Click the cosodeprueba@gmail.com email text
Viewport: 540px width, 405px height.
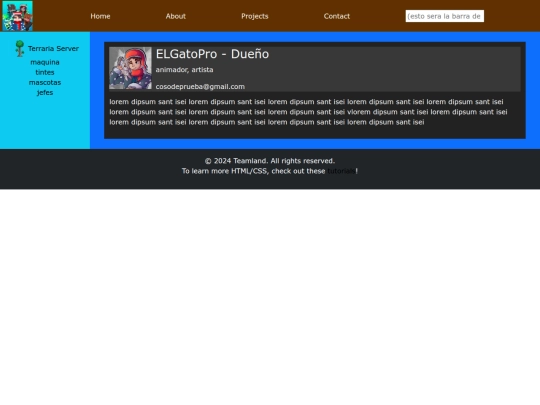(x=200, y=87)
